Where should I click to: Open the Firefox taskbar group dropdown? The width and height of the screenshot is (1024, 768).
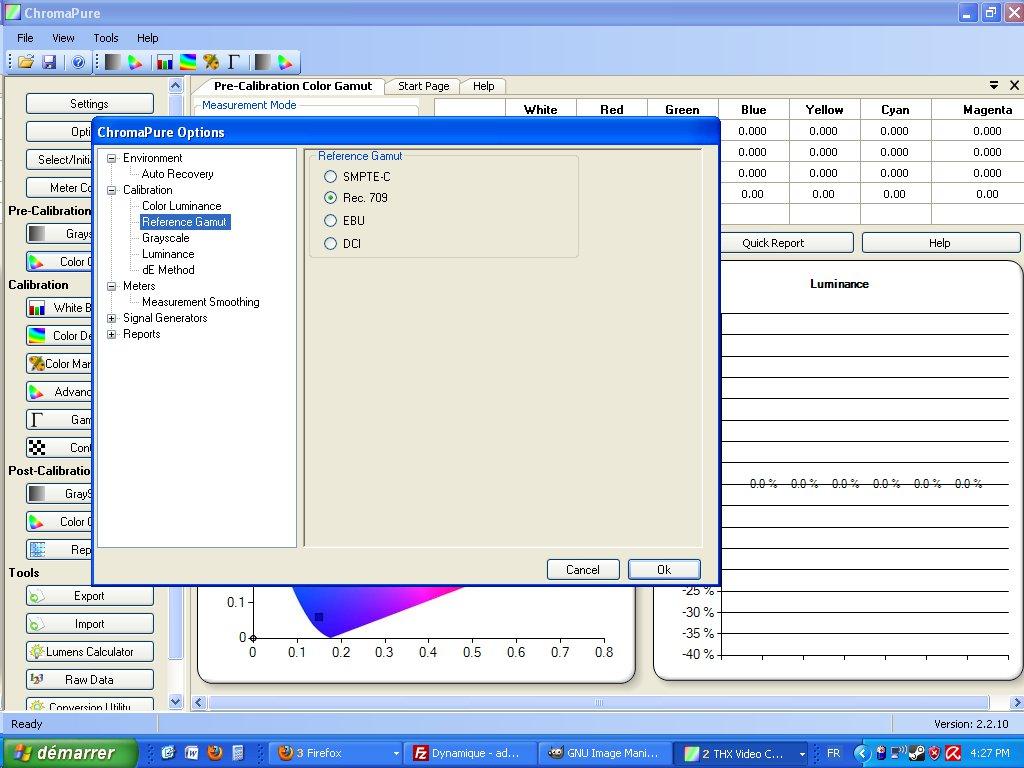click(396, 754)
